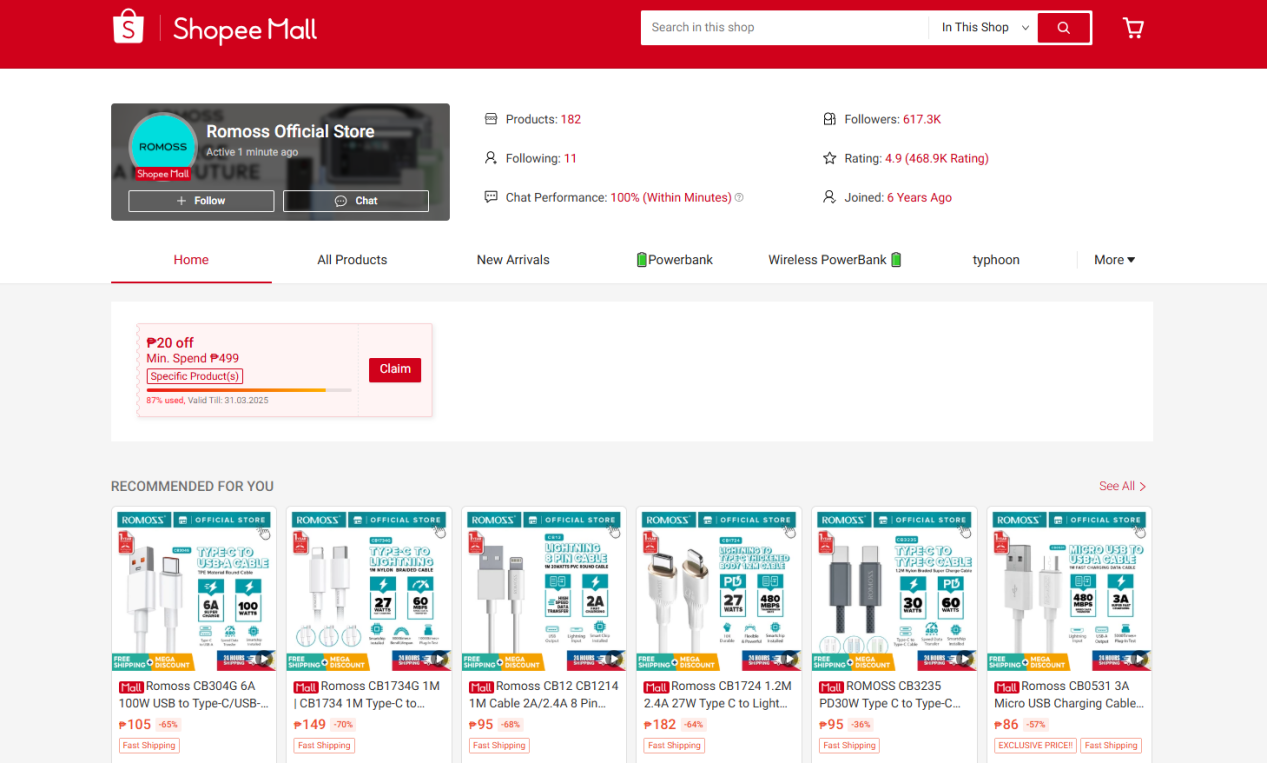Click the magnifier search button
This screenshot has width=1267, height=763.
coord(1063,28)
